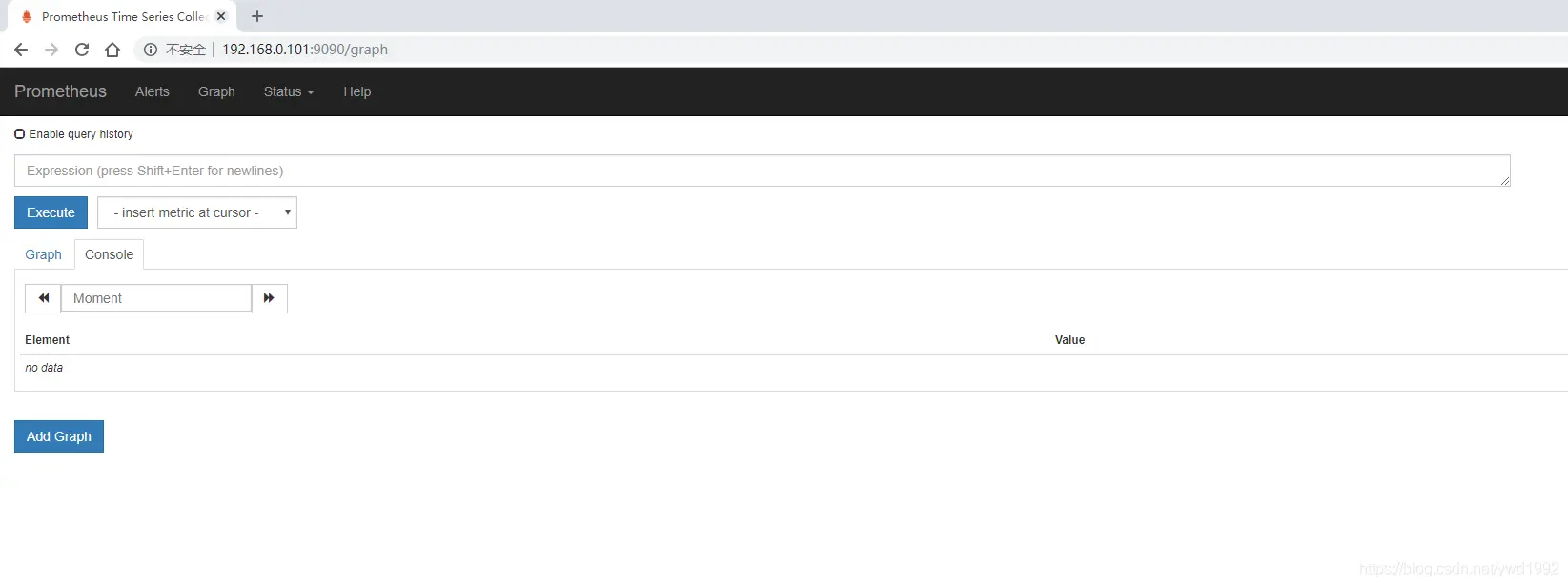Click the 'no data' table row

(794, 368)
